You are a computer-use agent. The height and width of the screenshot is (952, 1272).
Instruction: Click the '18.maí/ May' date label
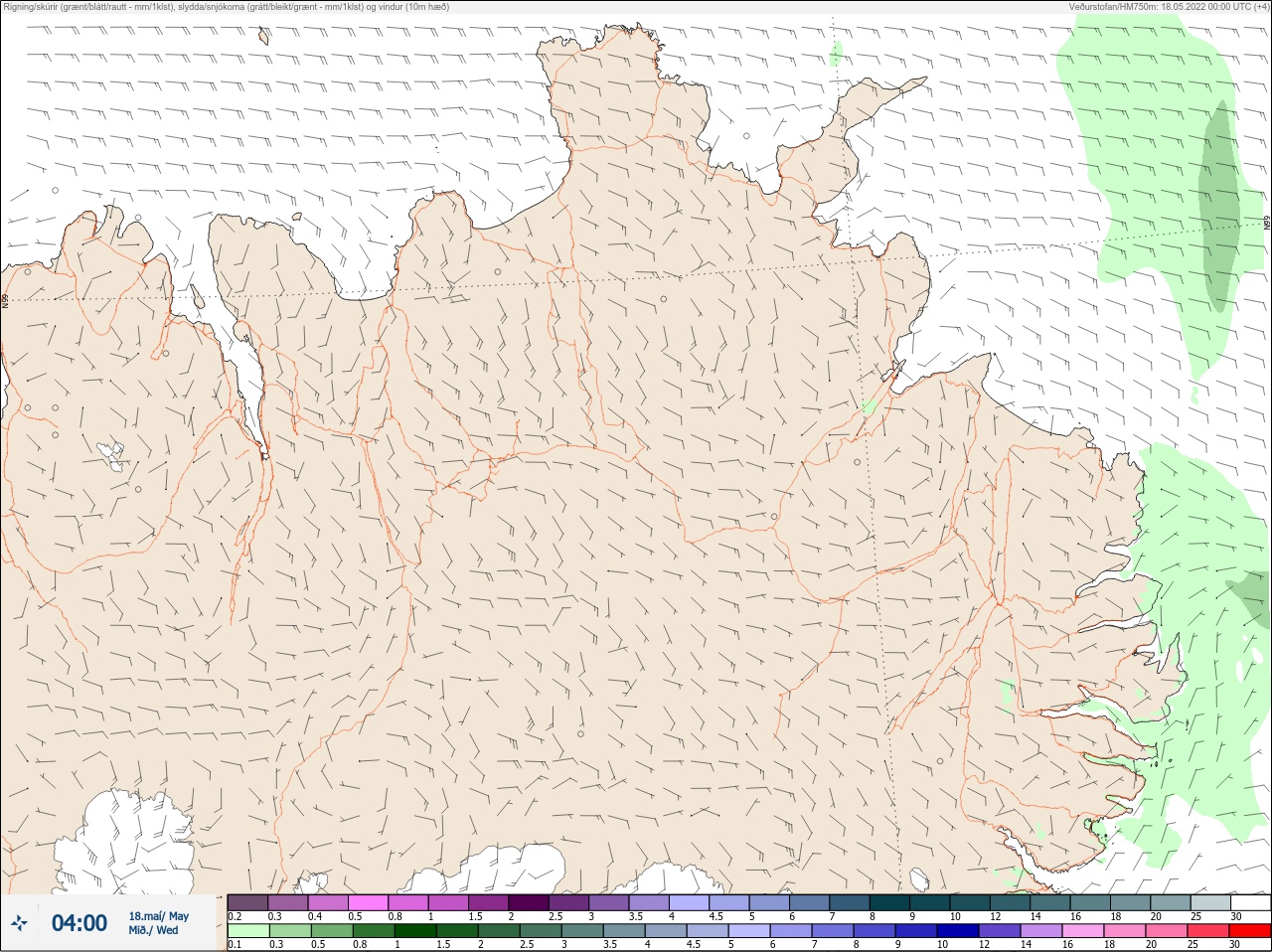tap(158, 916)
